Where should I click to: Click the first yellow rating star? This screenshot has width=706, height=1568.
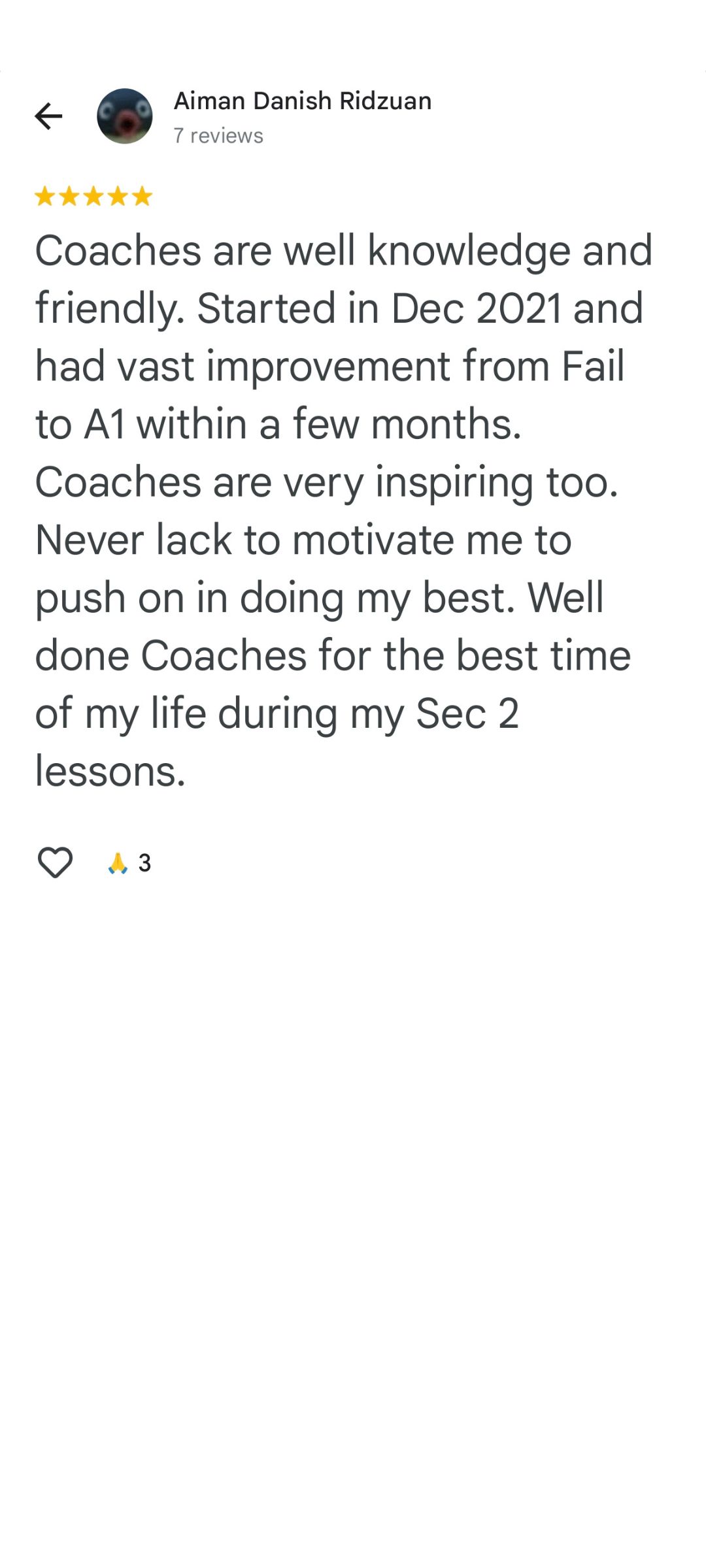point(45,196)
